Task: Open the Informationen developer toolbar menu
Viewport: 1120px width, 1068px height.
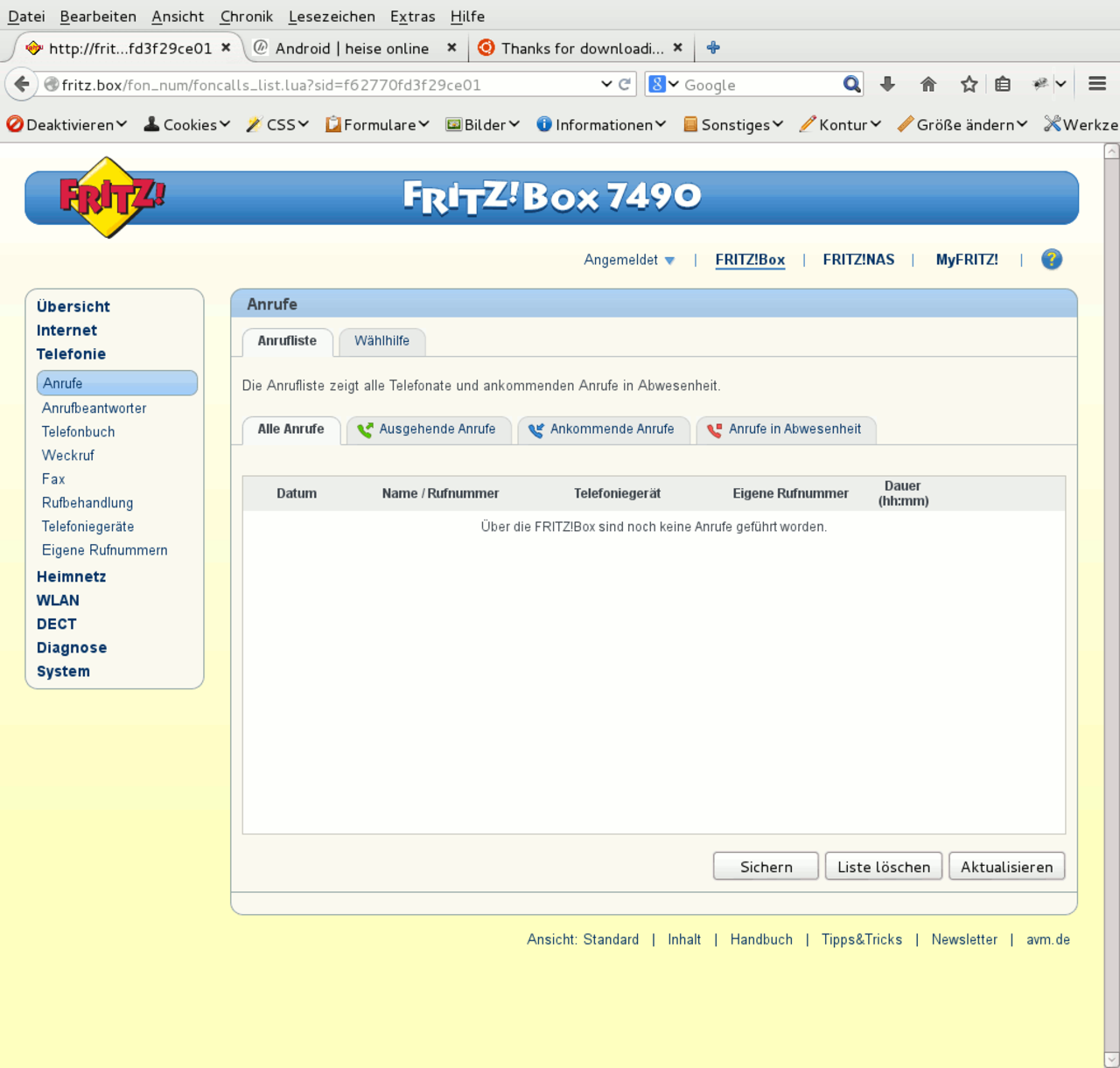Action: coord(601,124)
